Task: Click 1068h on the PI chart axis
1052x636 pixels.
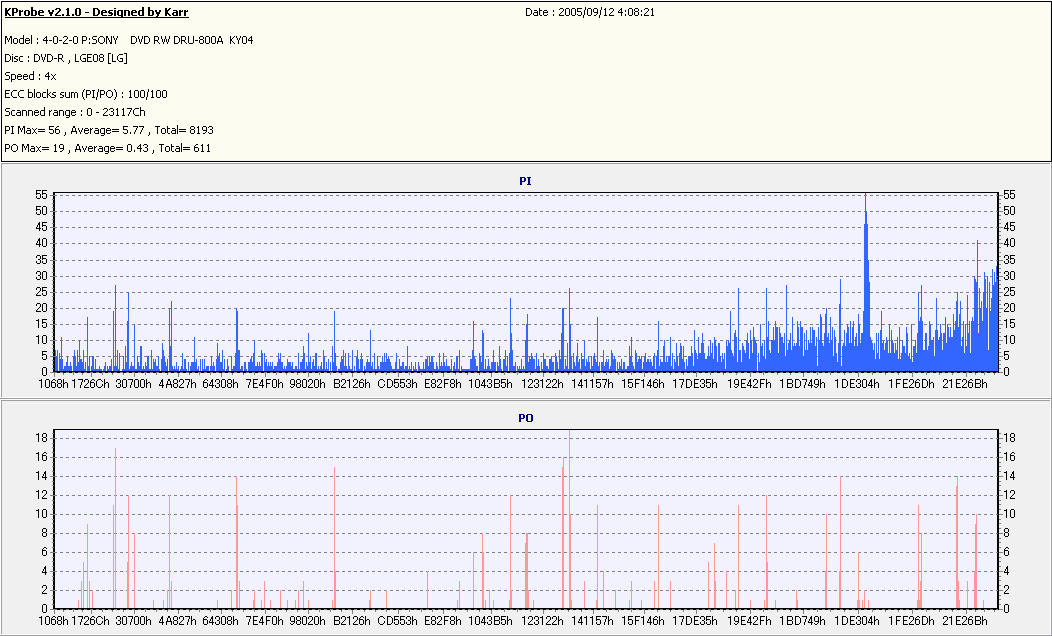Action: [x=53, y=384]
